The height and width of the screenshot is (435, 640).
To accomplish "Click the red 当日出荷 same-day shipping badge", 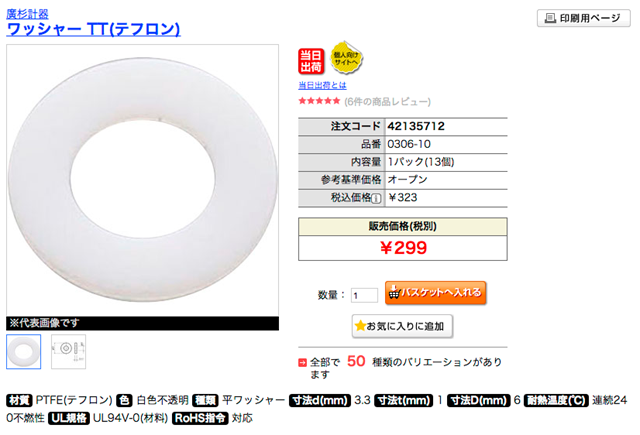I will (x=311, y=61).
